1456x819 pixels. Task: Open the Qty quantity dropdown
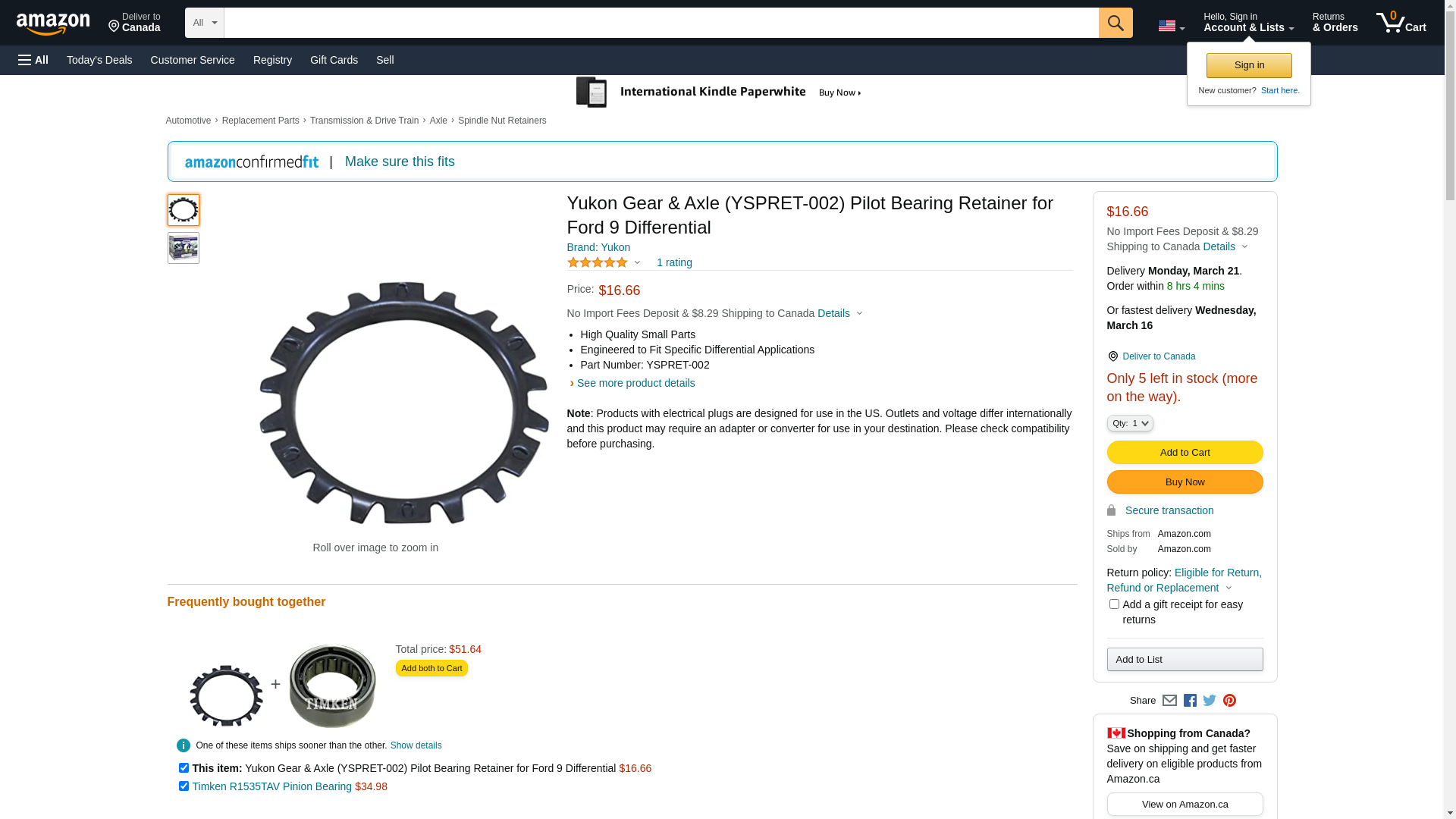pyautogui.click(x=1130, y=423)
